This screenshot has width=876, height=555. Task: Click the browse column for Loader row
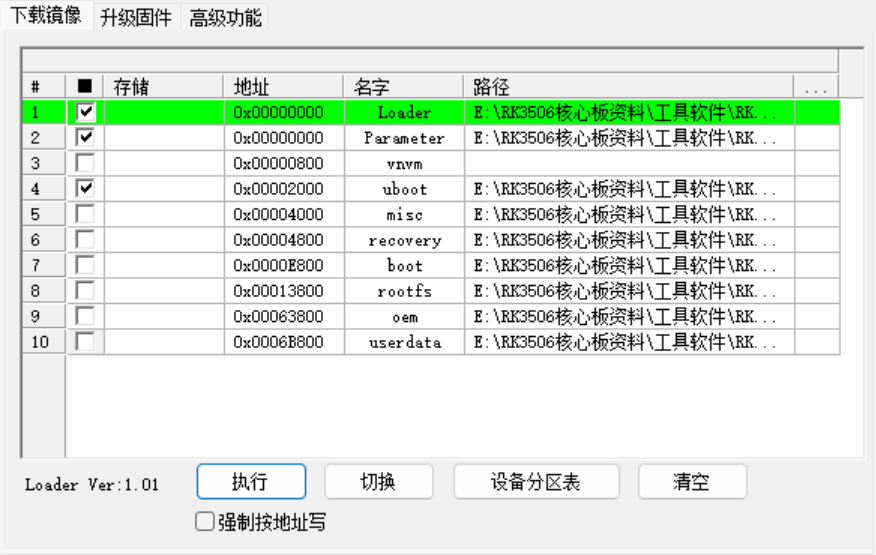coord(816,112)
